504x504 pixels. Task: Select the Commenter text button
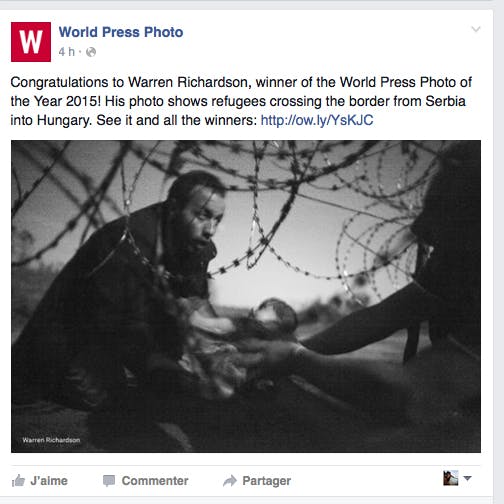click(155, 481)
